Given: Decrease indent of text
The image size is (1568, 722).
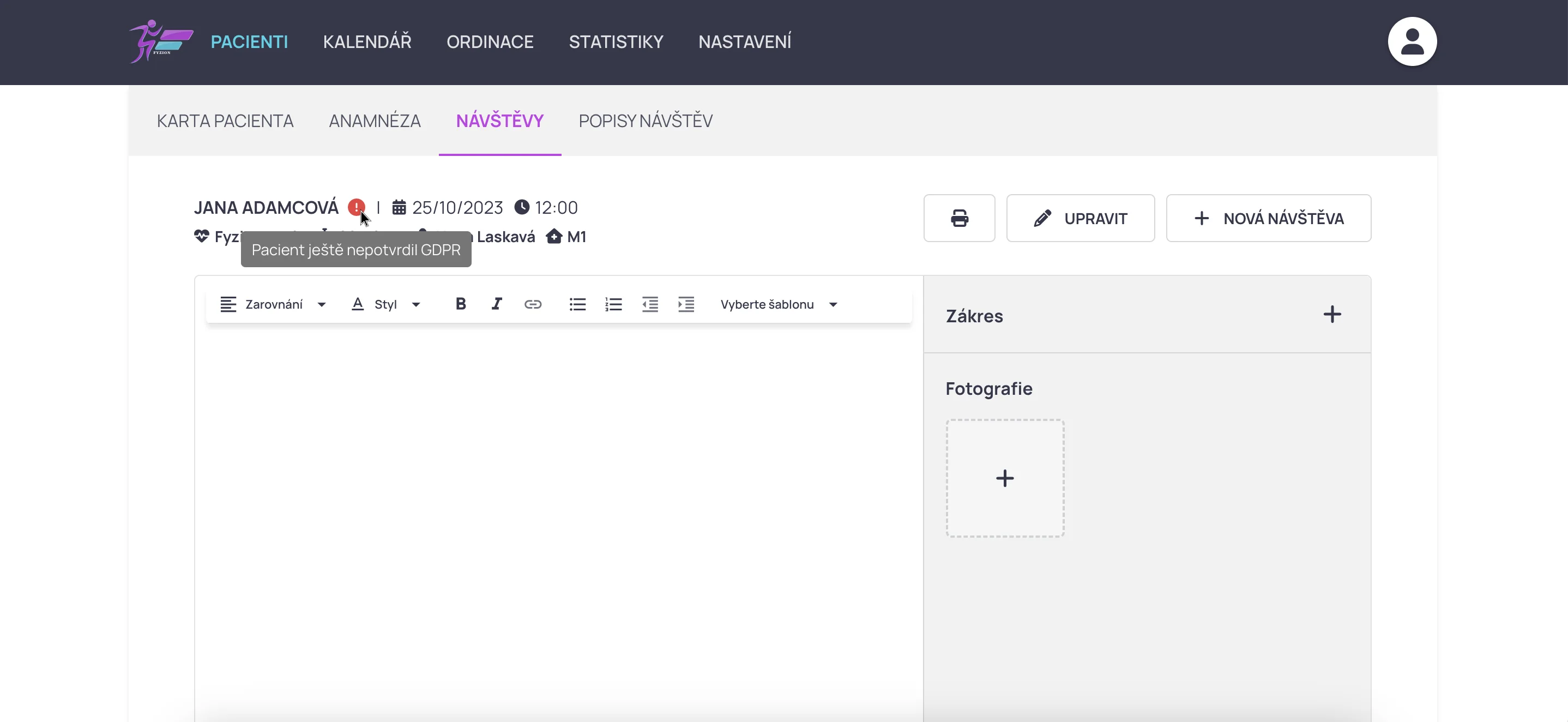Looking at the screenshot, I should pos(649,304).
